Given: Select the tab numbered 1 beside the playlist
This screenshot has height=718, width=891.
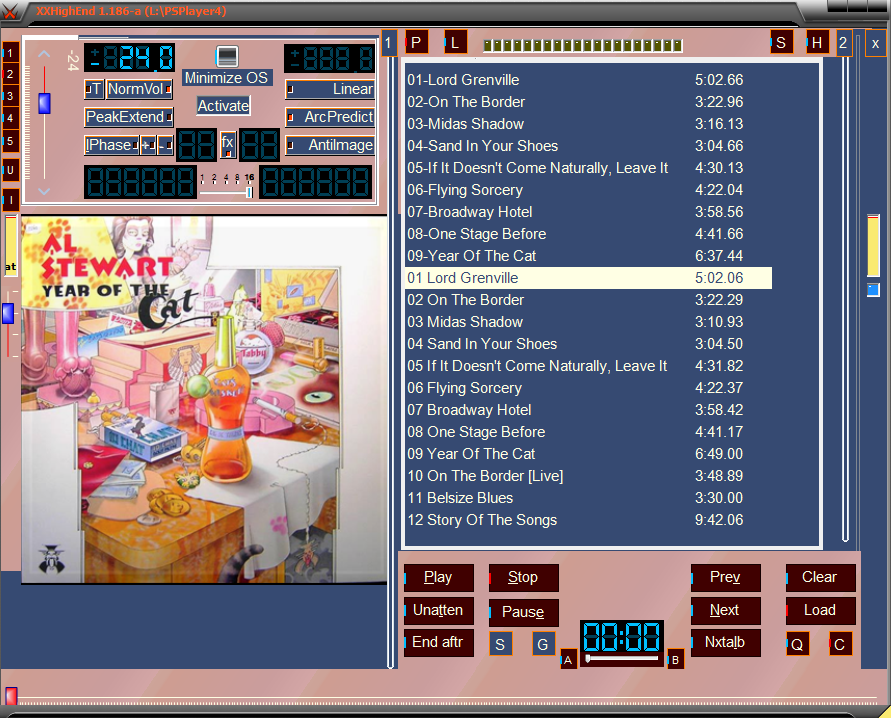Looking at the screenshot, I should pyautogui.click(x=388, y=43).
